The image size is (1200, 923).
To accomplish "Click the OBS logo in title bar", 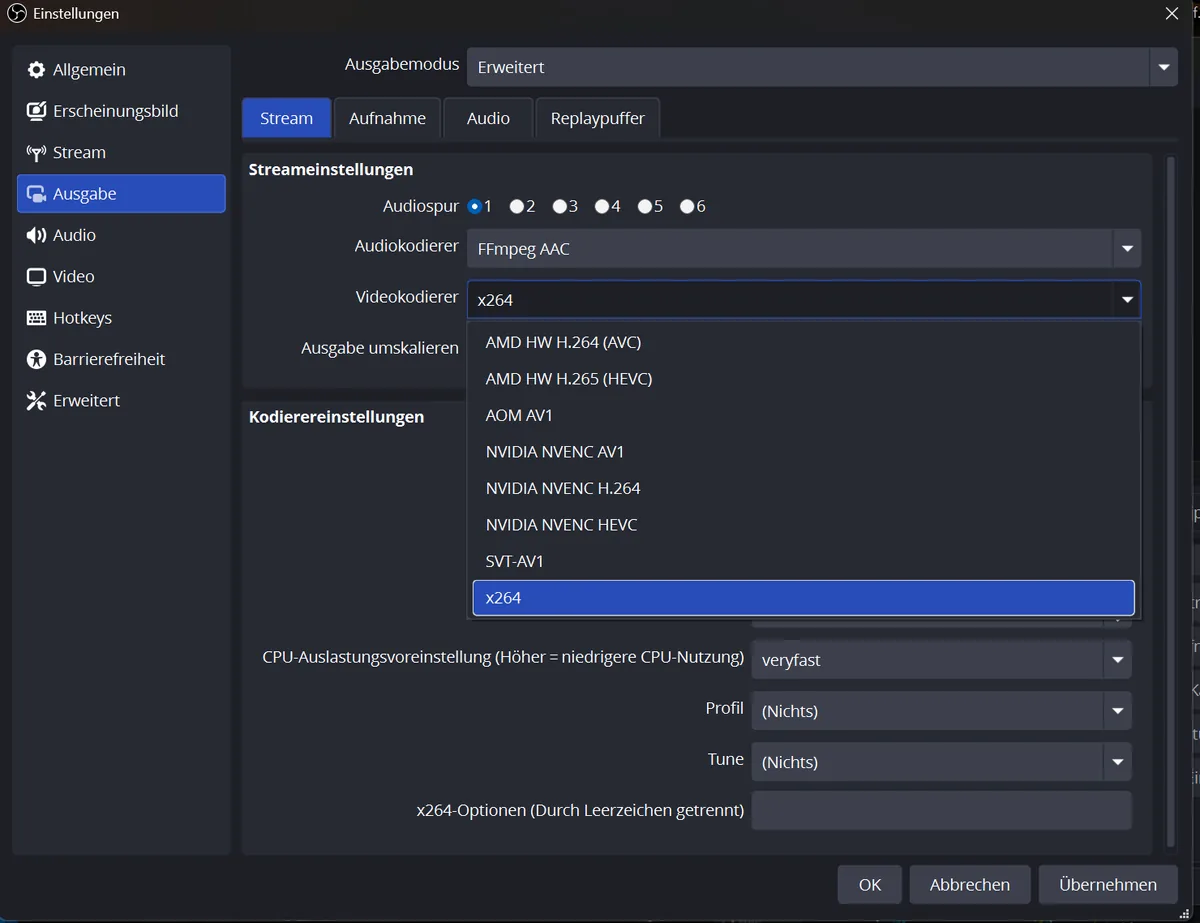I will (x=16, y=14).
